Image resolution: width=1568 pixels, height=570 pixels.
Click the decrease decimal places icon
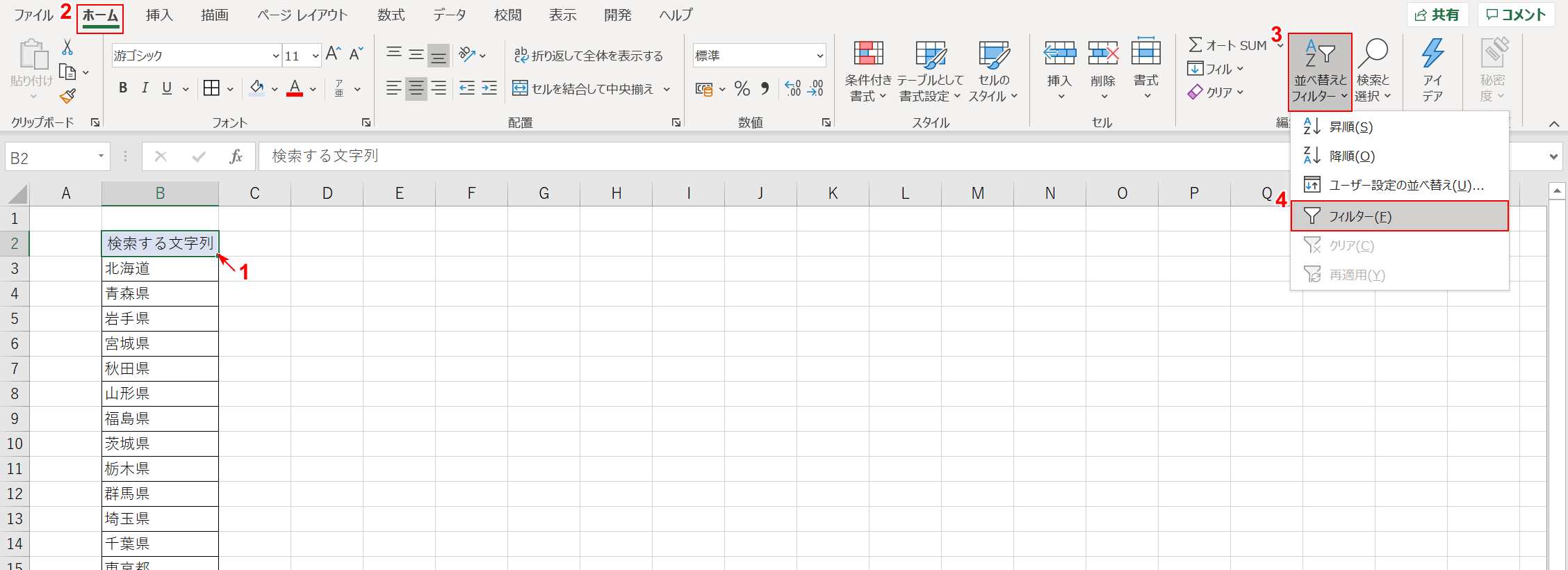tap(815, 88)
